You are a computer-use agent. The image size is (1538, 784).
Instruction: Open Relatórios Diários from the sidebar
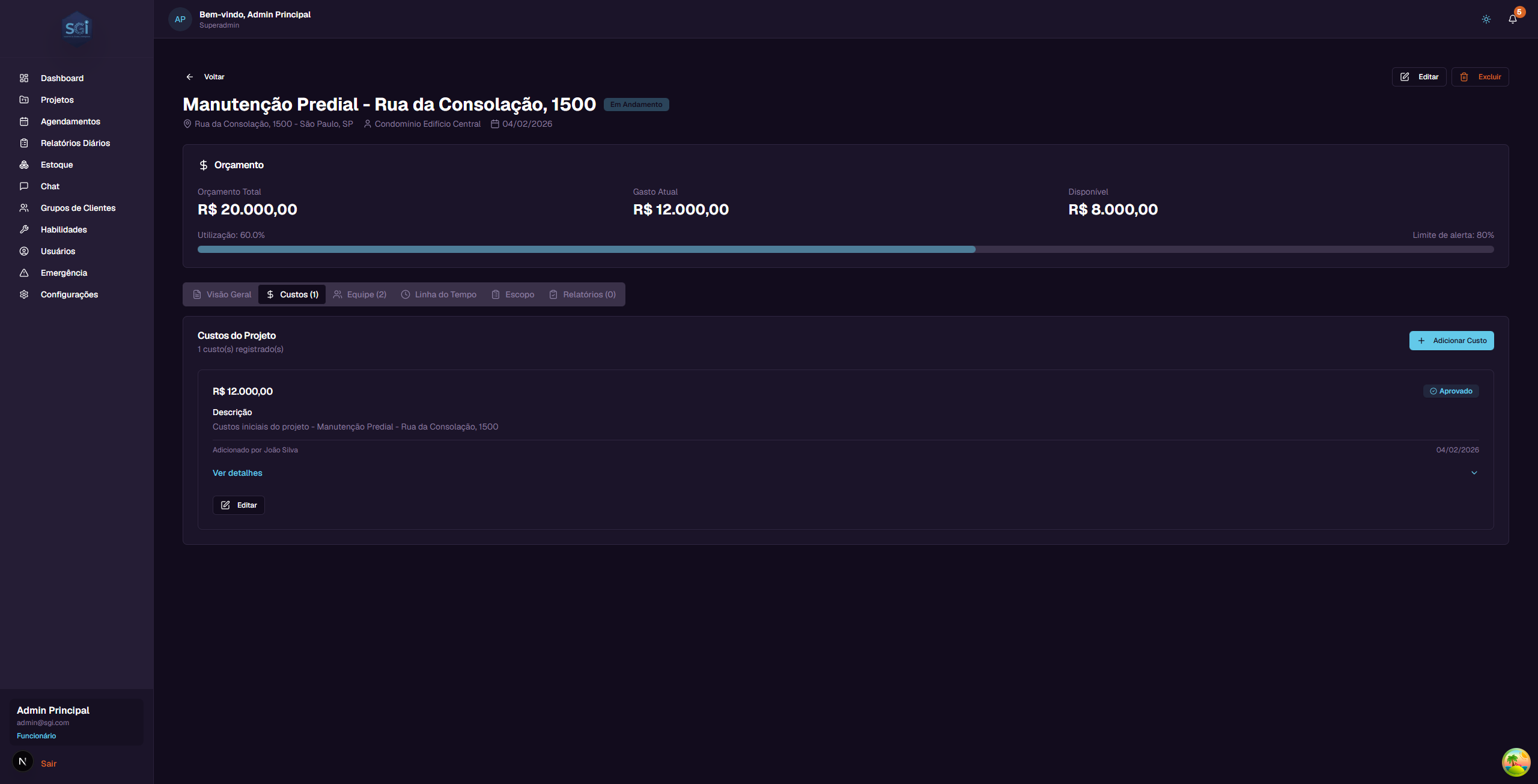pyautogui.click(x=75, y=142)
